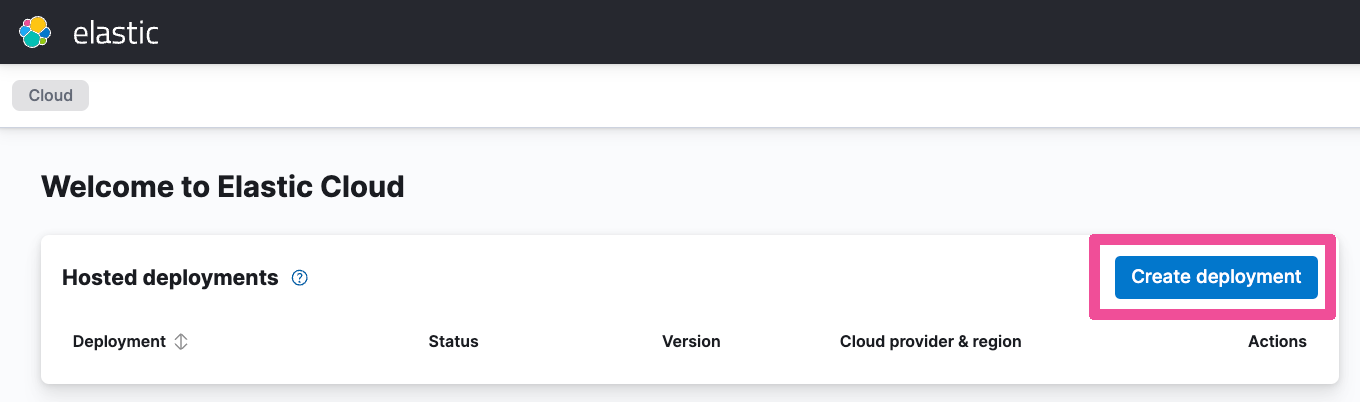Click the Cloud provider & region header
The width and height of the screenshot is (1360, 402).
(x=931, y=341)
